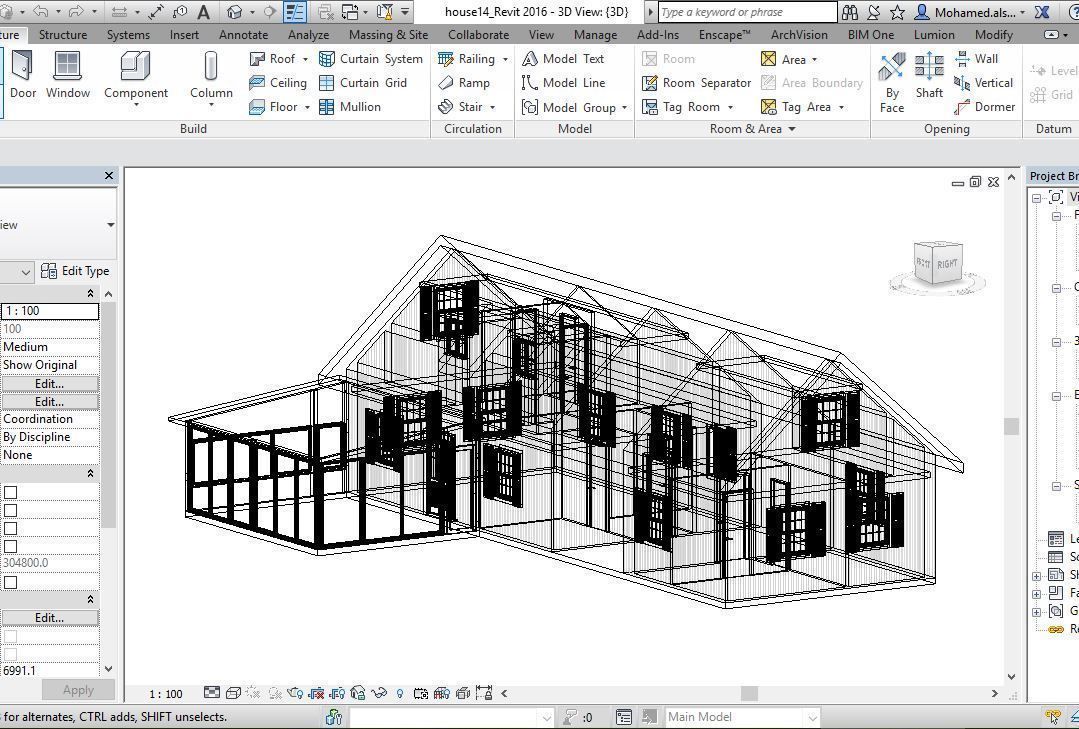Toggle Reveal Hidden Elements light bulb

(400, 693)
